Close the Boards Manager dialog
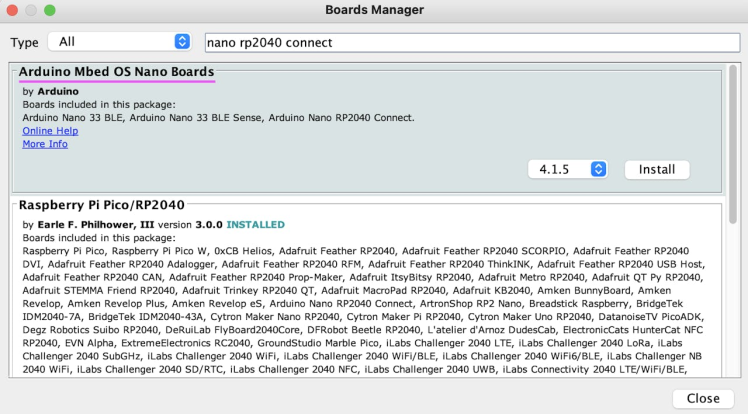The height and width of the screenshot is (414, 748). tap(703, 398)
